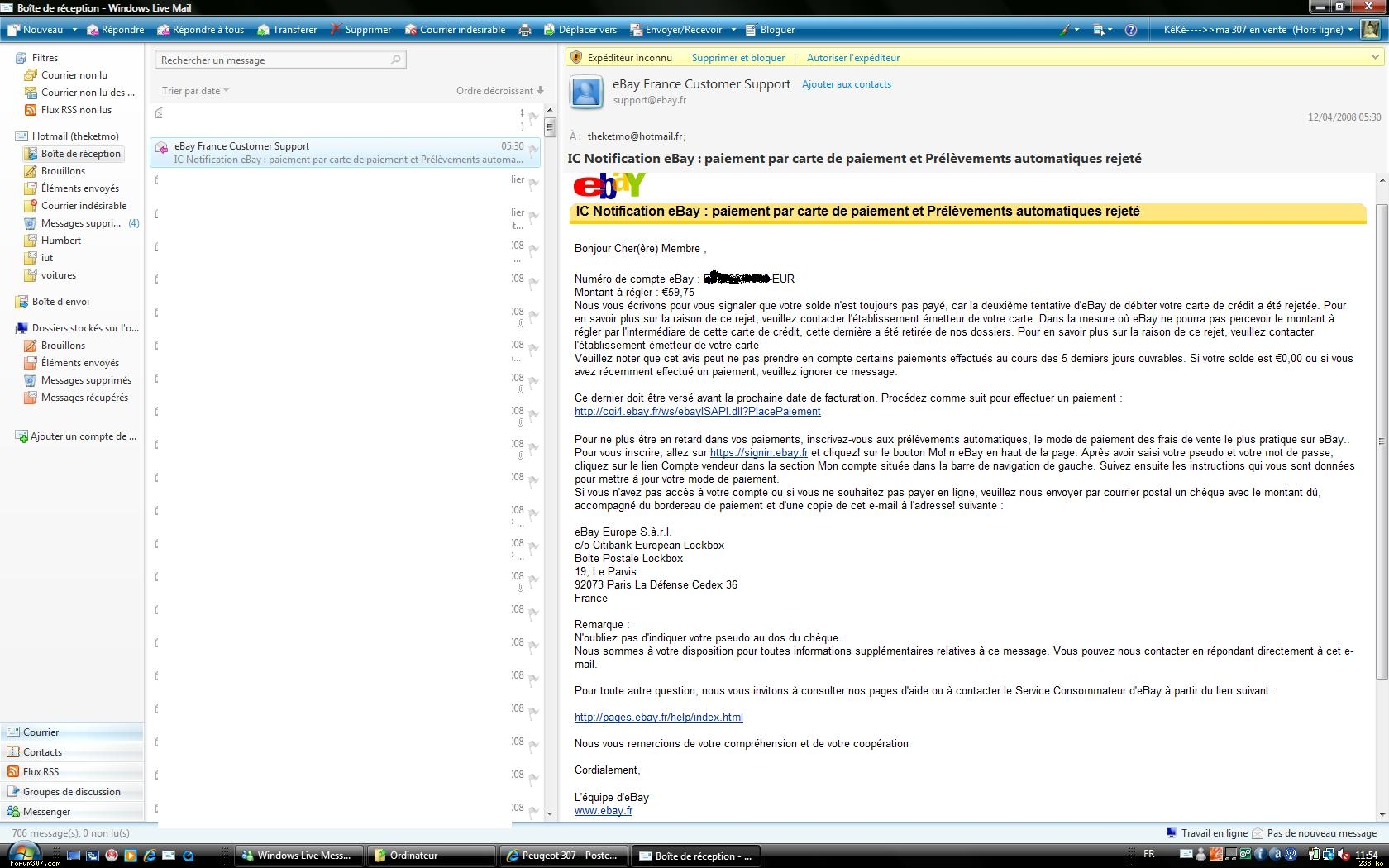The width and height of the screenshot is (1389, 868).
Task: Click the printer icon
Action: [x=525, y=30]
